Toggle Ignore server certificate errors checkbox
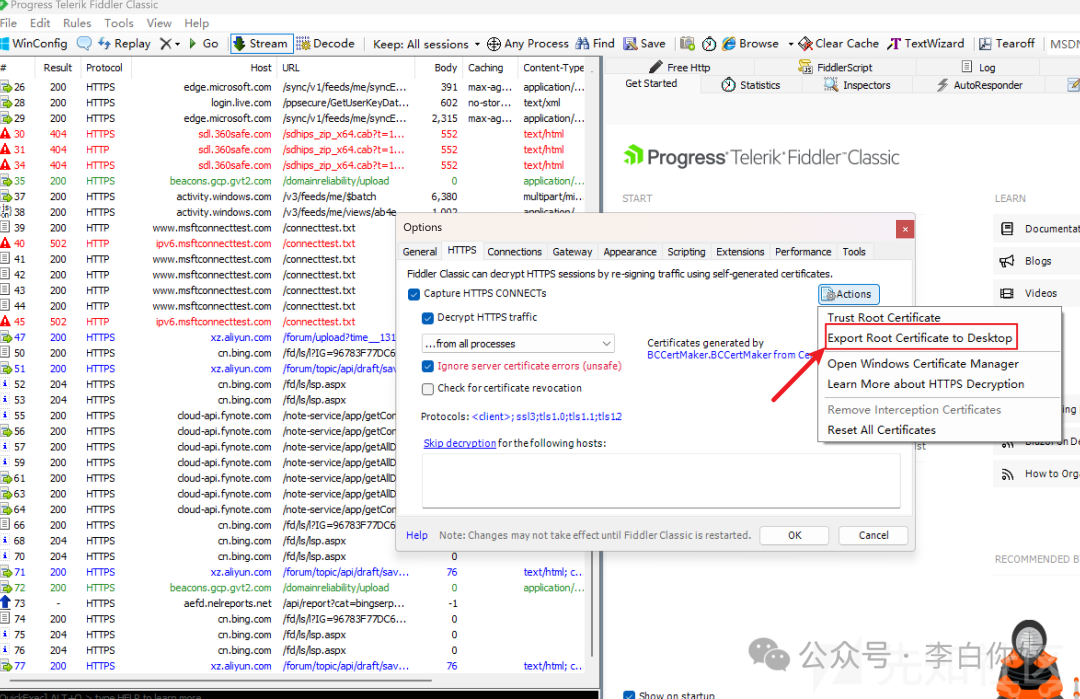The height and width of the screenshot is (699, 1080). coord(428,366)
